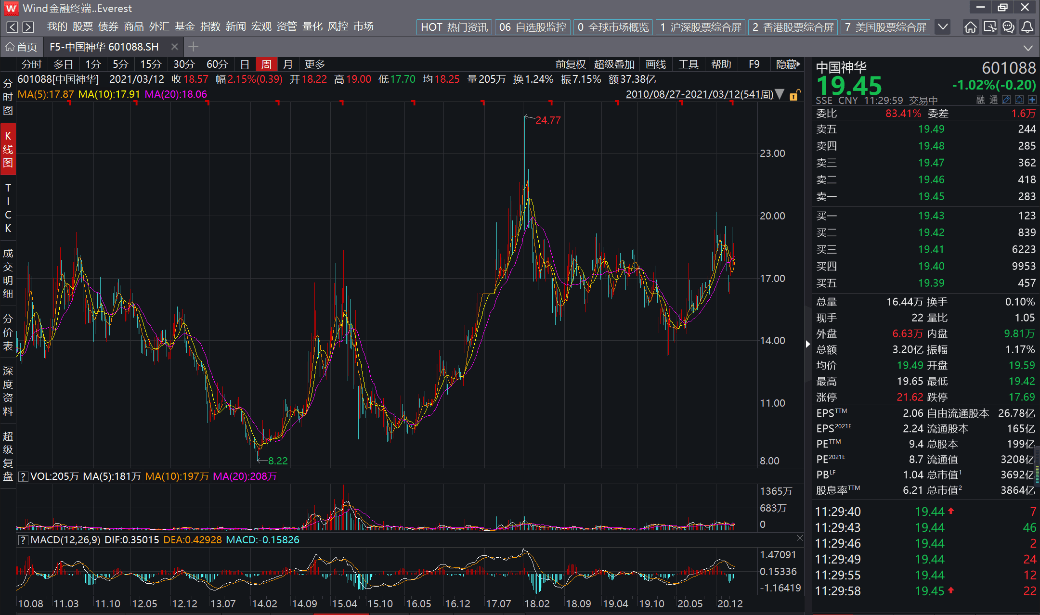Switch to the 多日 multi-day view

click(63, 64)
